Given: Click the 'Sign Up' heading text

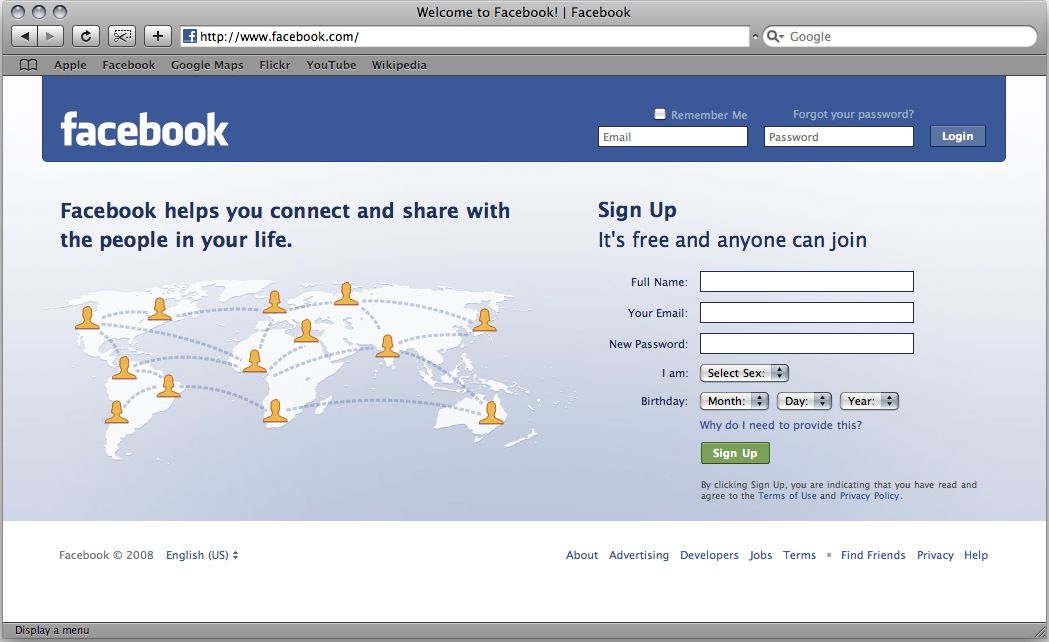Looking at the screenshot, I should tap(637, 210).
